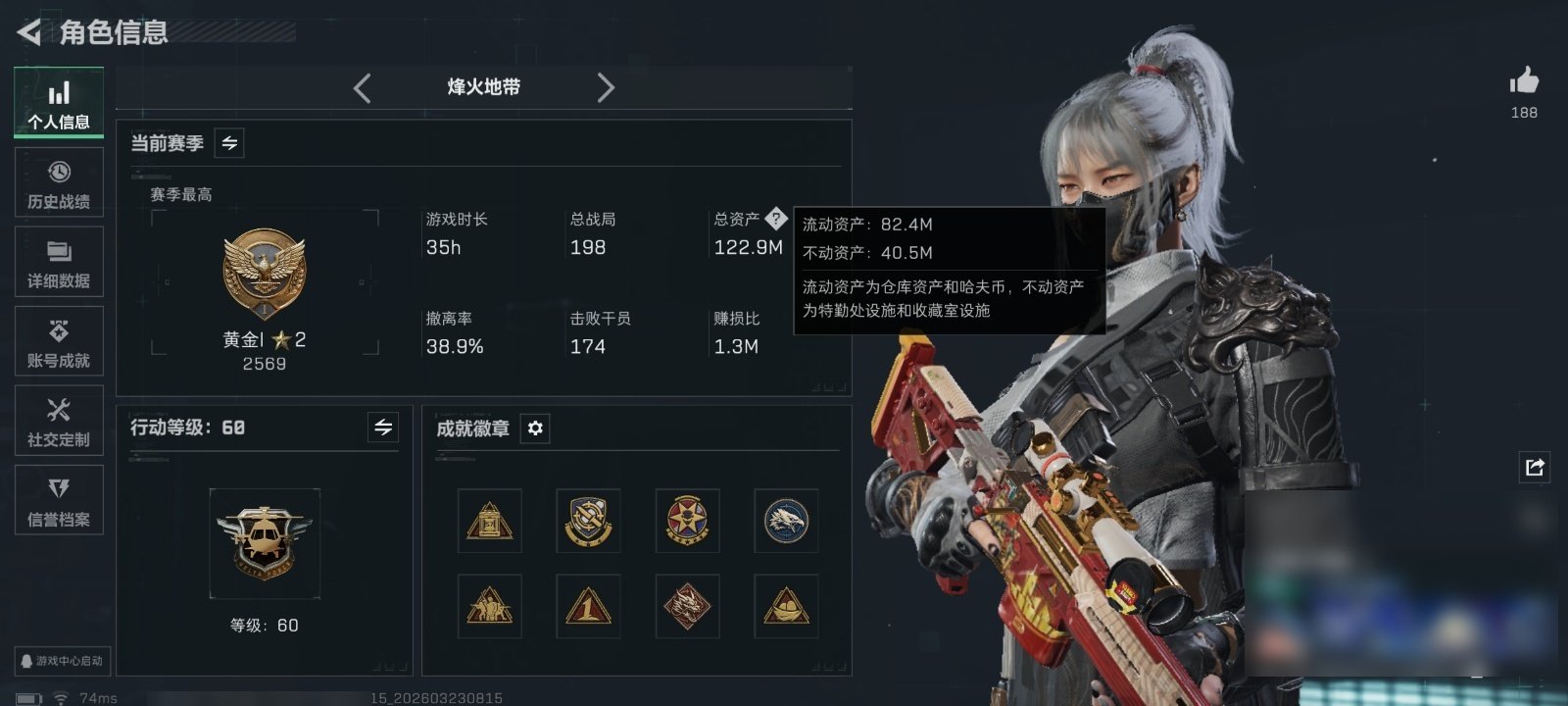Click the 游戏中心启动 game center button

[61, 661]
